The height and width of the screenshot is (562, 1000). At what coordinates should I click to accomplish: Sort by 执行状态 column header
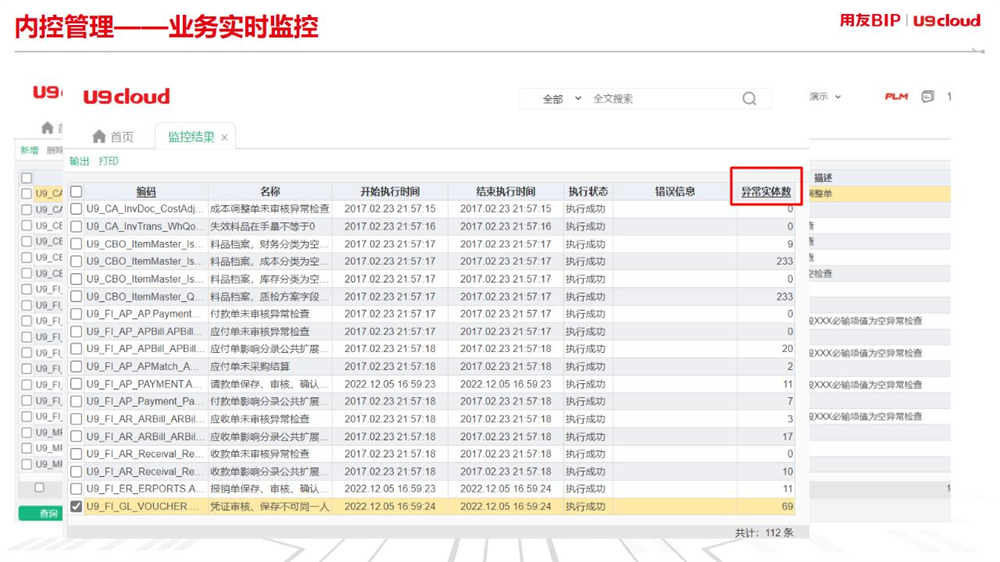tap(588, 191)
